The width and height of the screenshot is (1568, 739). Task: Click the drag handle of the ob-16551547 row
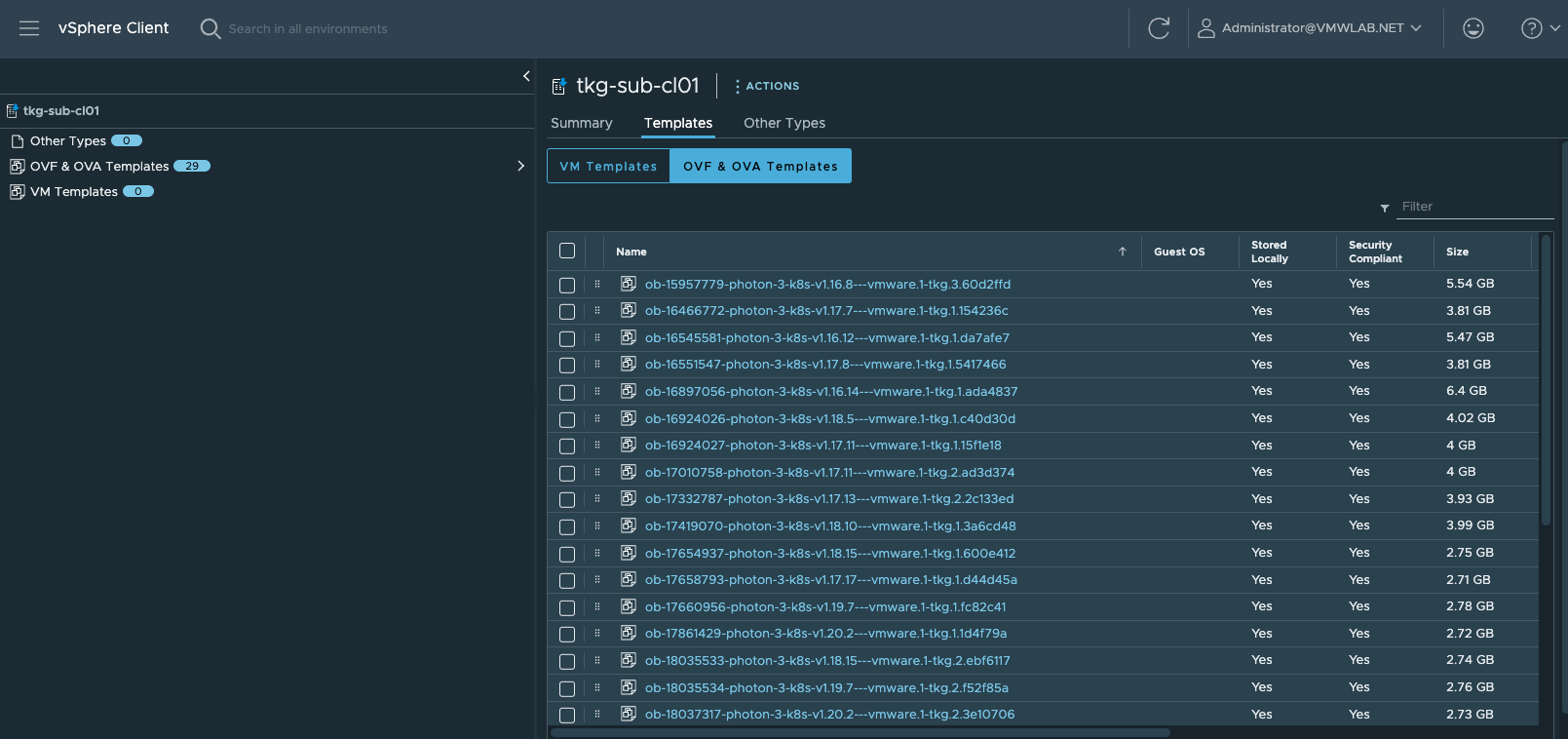[x=597, y=365]
